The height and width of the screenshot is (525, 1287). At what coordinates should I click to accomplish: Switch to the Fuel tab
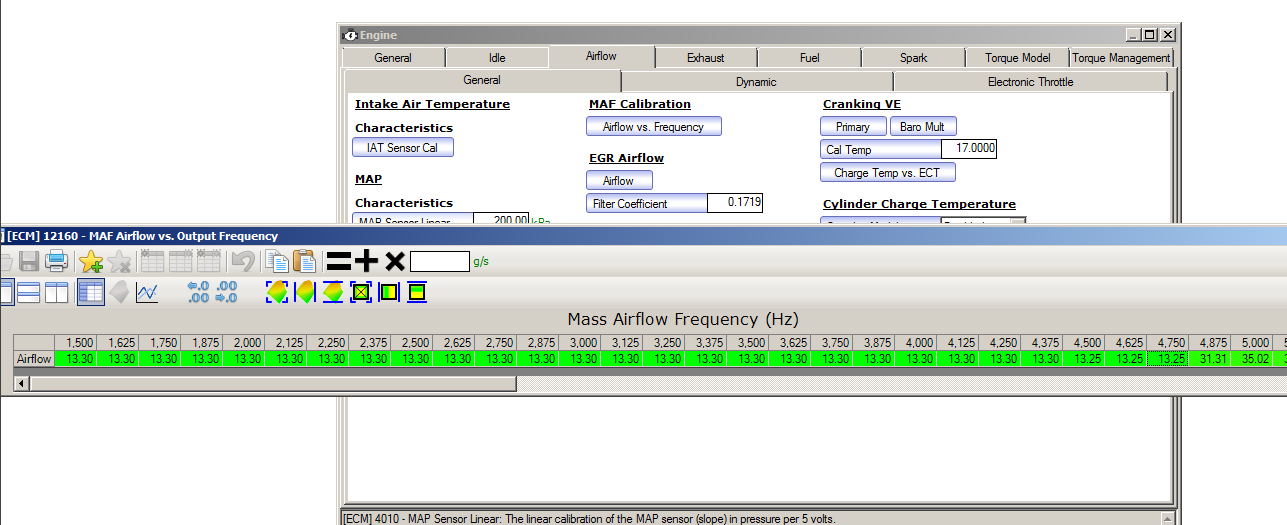tap(810, 58)
